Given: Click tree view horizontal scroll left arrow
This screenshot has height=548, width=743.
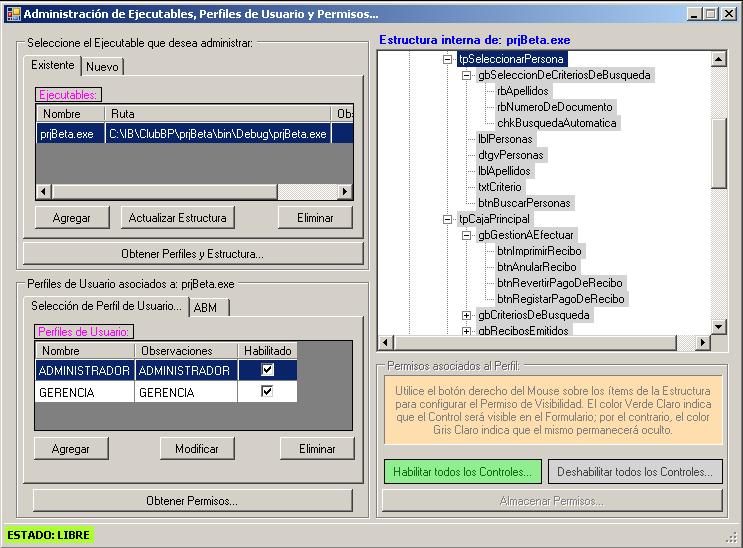Looking at the screenshot, I should [x=385, y=342].
